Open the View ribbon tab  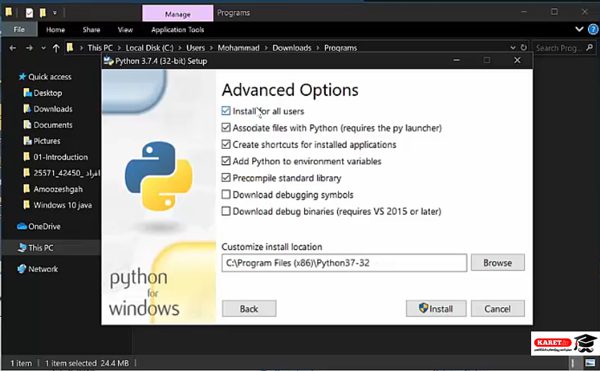[x=125, y=29]
